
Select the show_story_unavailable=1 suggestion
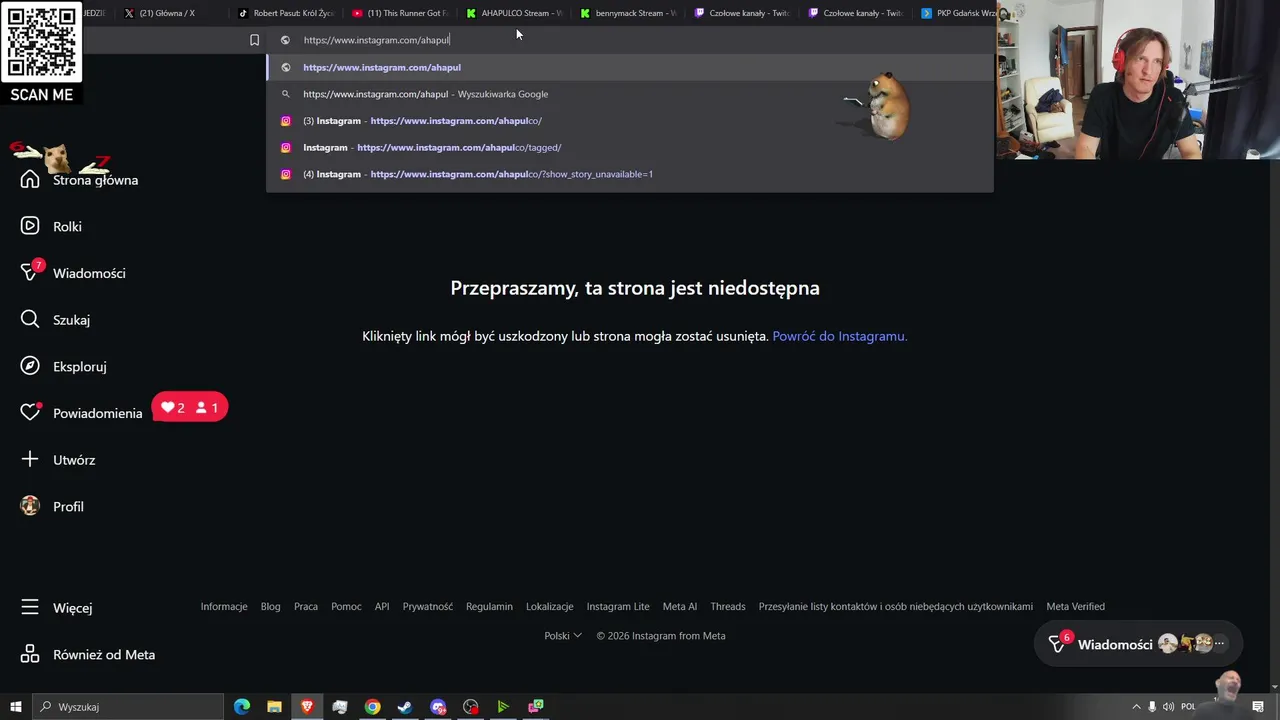630,174
